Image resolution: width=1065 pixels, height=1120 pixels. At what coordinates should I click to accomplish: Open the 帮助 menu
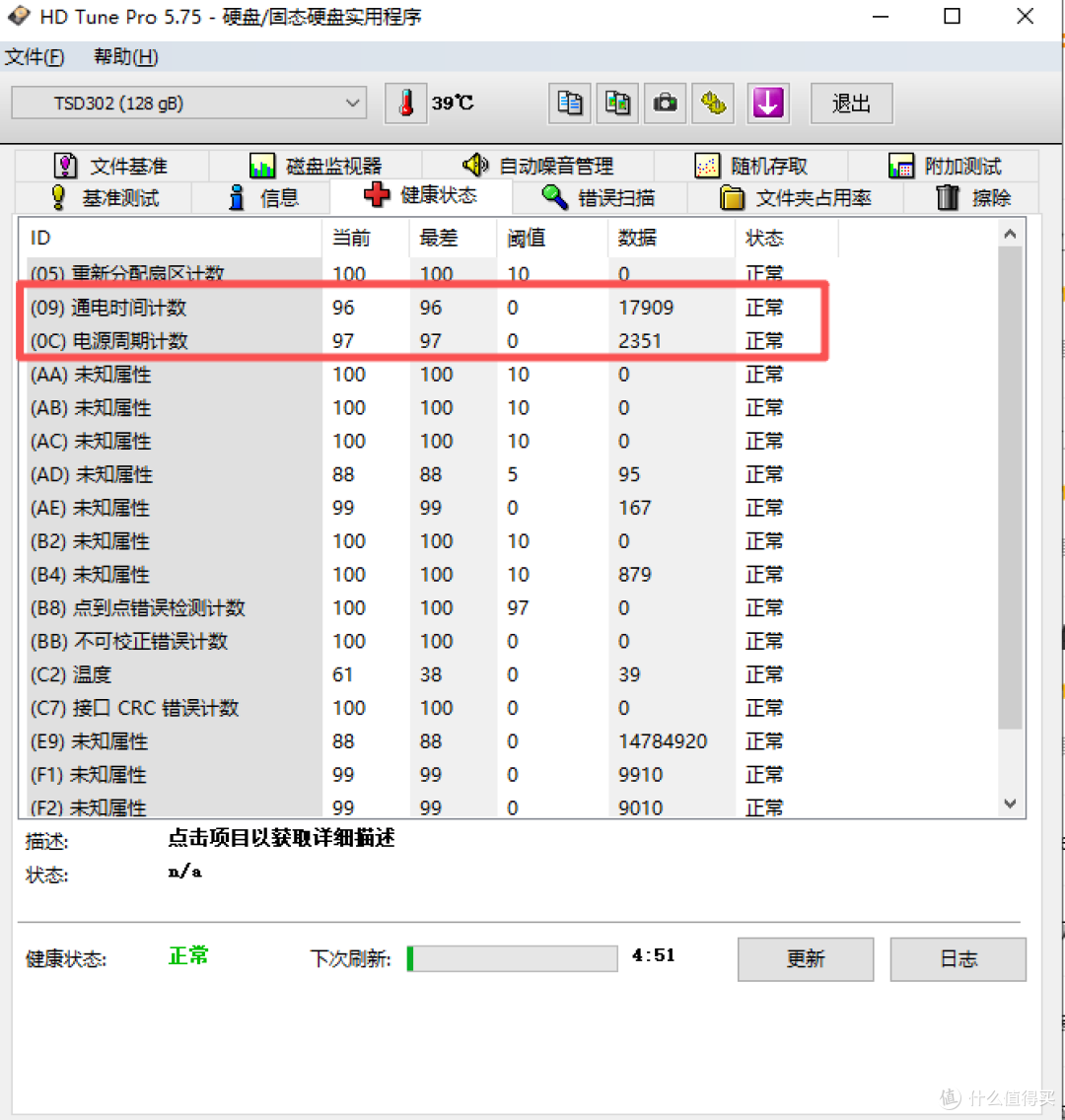[x=125, y=57]
